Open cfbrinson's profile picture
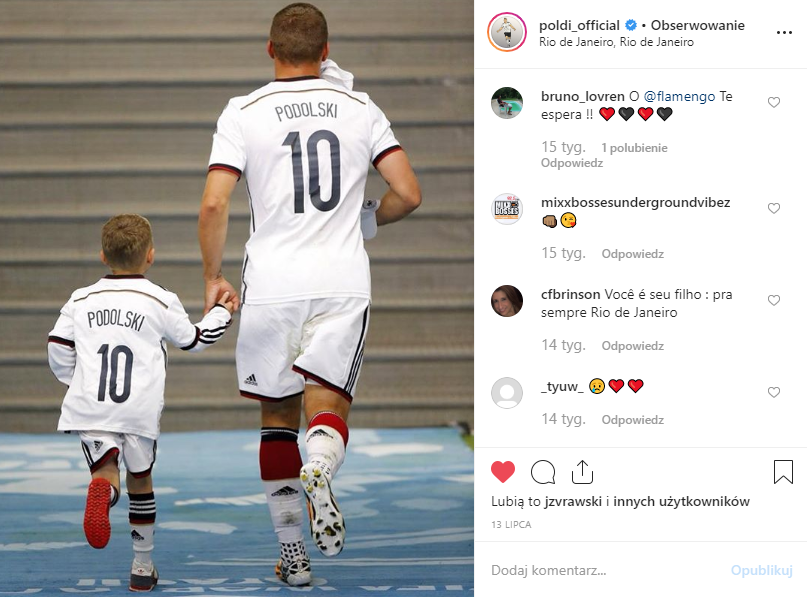Image resolution: width=807 pixels, height=597 pixels. [x=507, y=301]
